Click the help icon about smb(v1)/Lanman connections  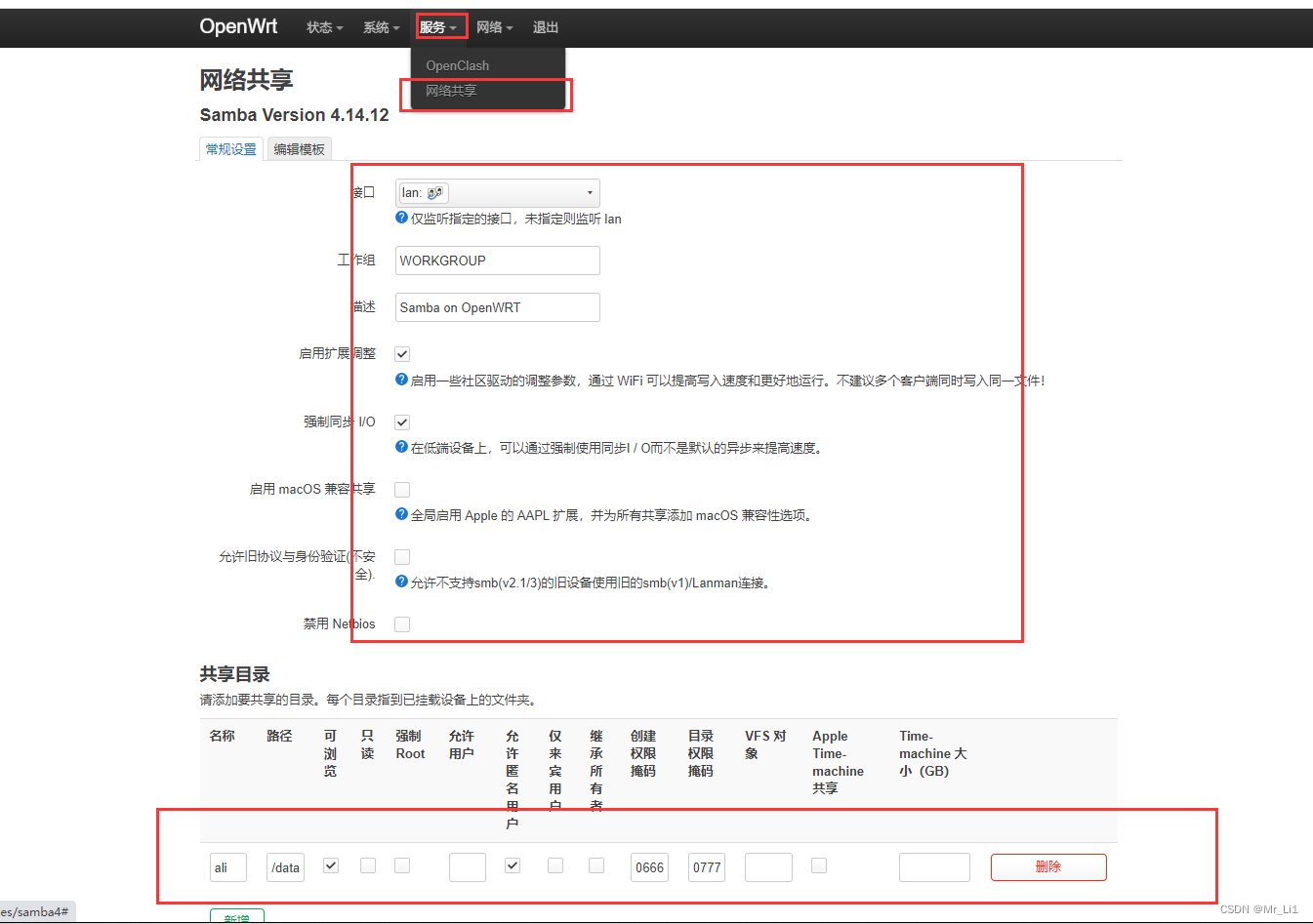401,583
